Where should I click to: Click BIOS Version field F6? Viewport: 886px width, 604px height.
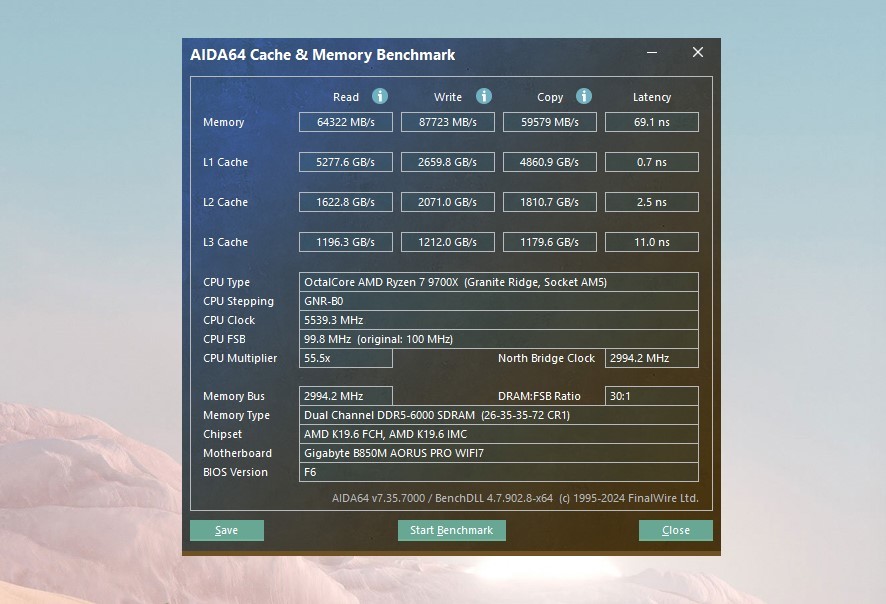pos(498,472)
